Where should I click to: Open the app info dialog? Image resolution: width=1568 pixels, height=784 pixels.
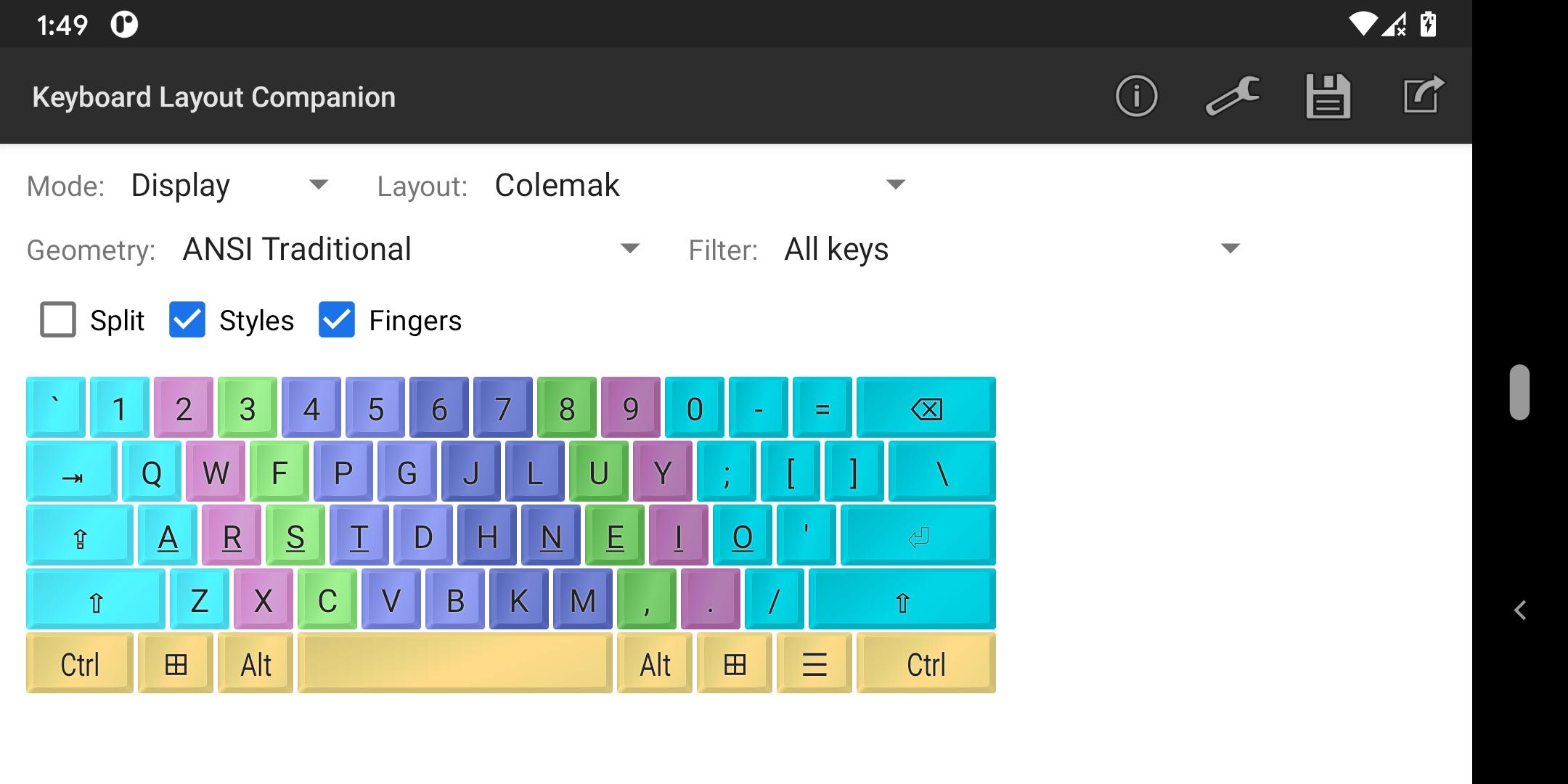tap(1136, 95)
